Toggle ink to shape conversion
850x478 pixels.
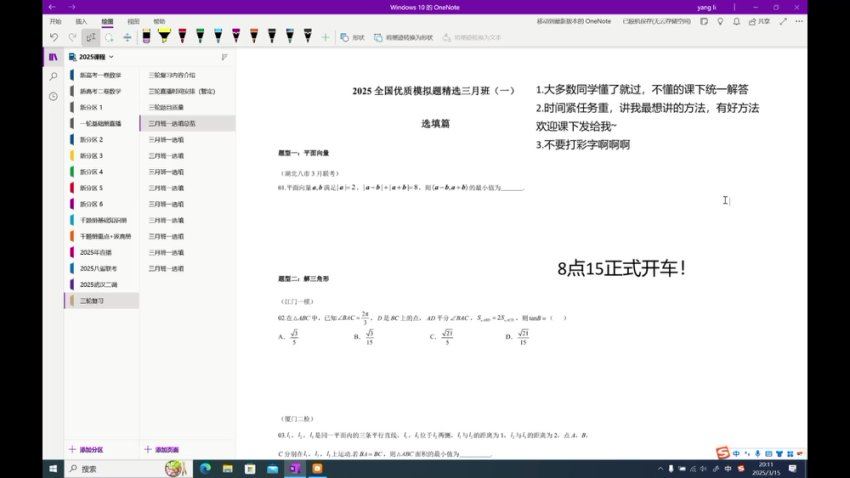[404, 37]
